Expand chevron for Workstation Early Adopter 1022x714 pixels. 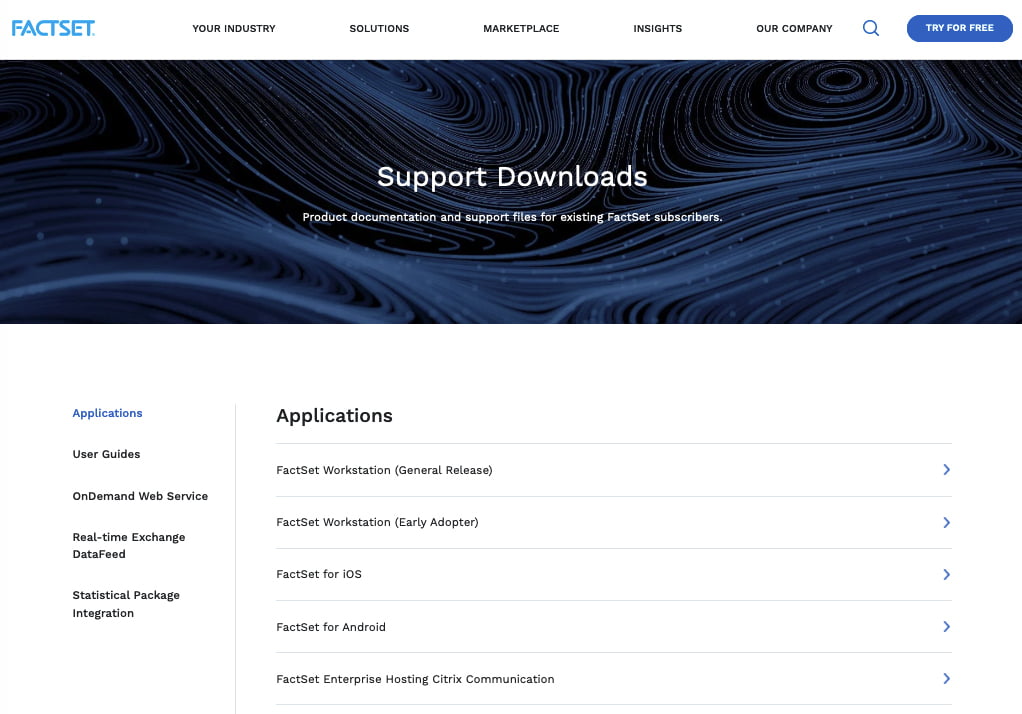[x=946, y=522]
